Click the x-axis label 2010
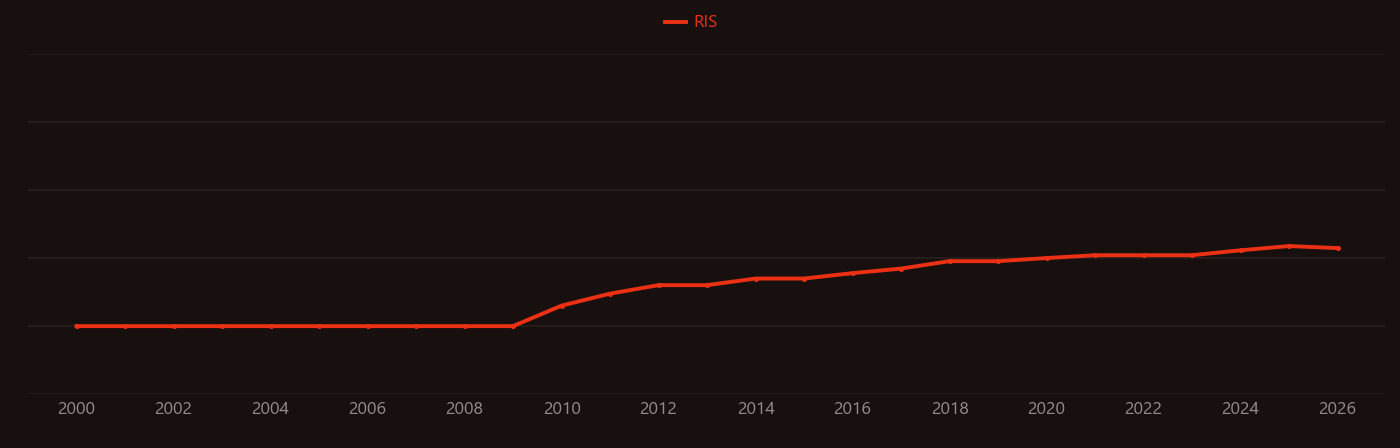This screenshot has height=448, width=1400. (x=562, y=409)
